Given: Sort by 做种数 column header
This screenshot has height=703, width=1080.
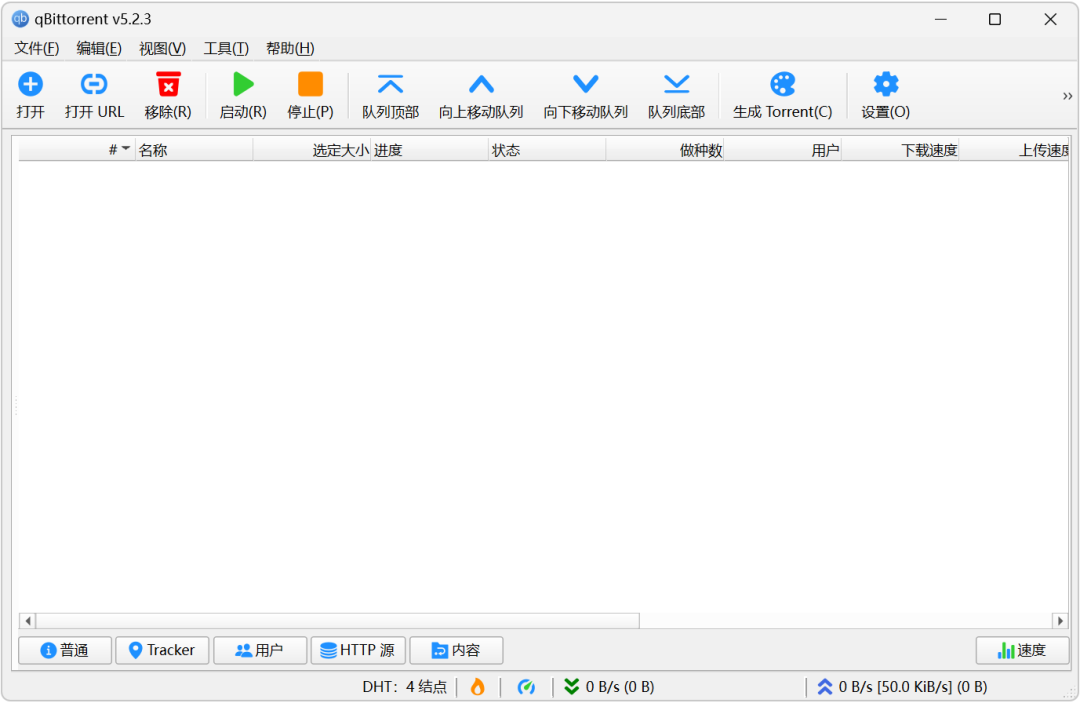Looking at the screenshot, I should pyautogui.click(x=665, y=150).
